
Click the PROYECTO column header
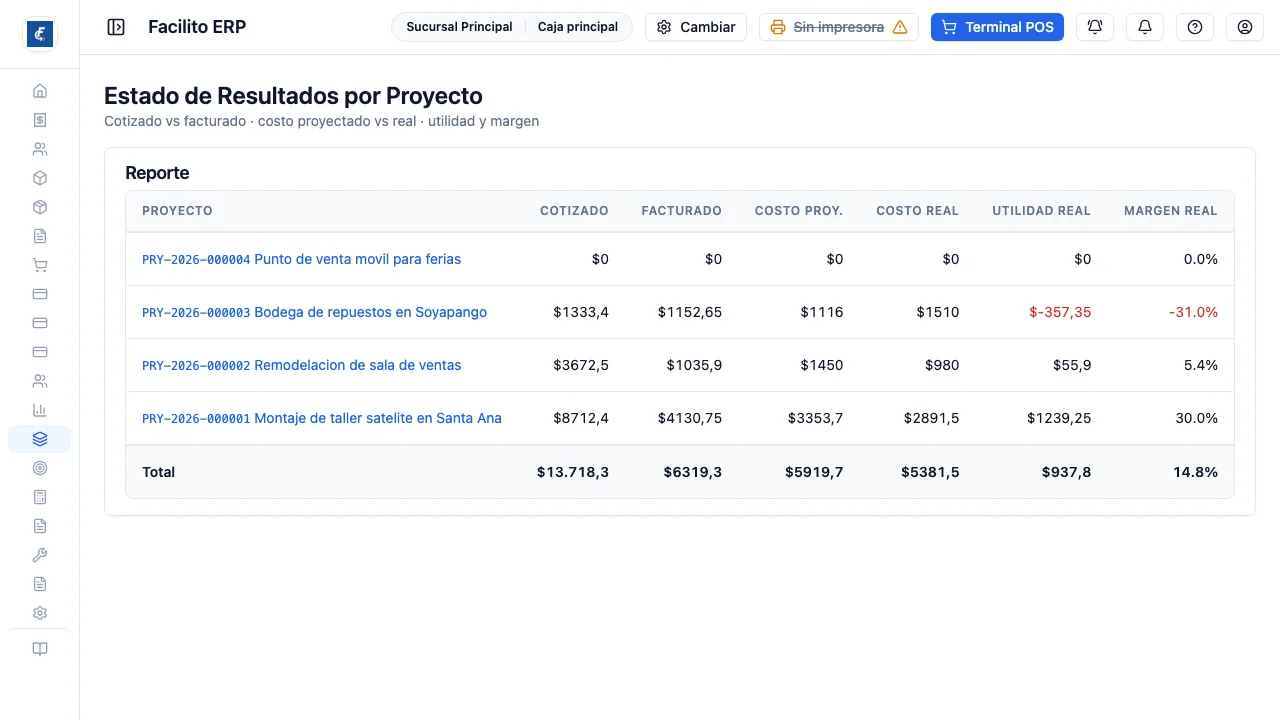[x=177, y=211]
